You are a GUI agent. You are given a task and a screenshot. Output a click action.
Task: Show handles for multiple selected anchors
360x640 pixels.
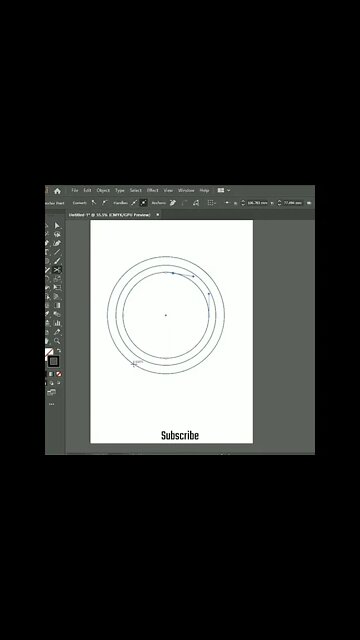tap(134, 202)
